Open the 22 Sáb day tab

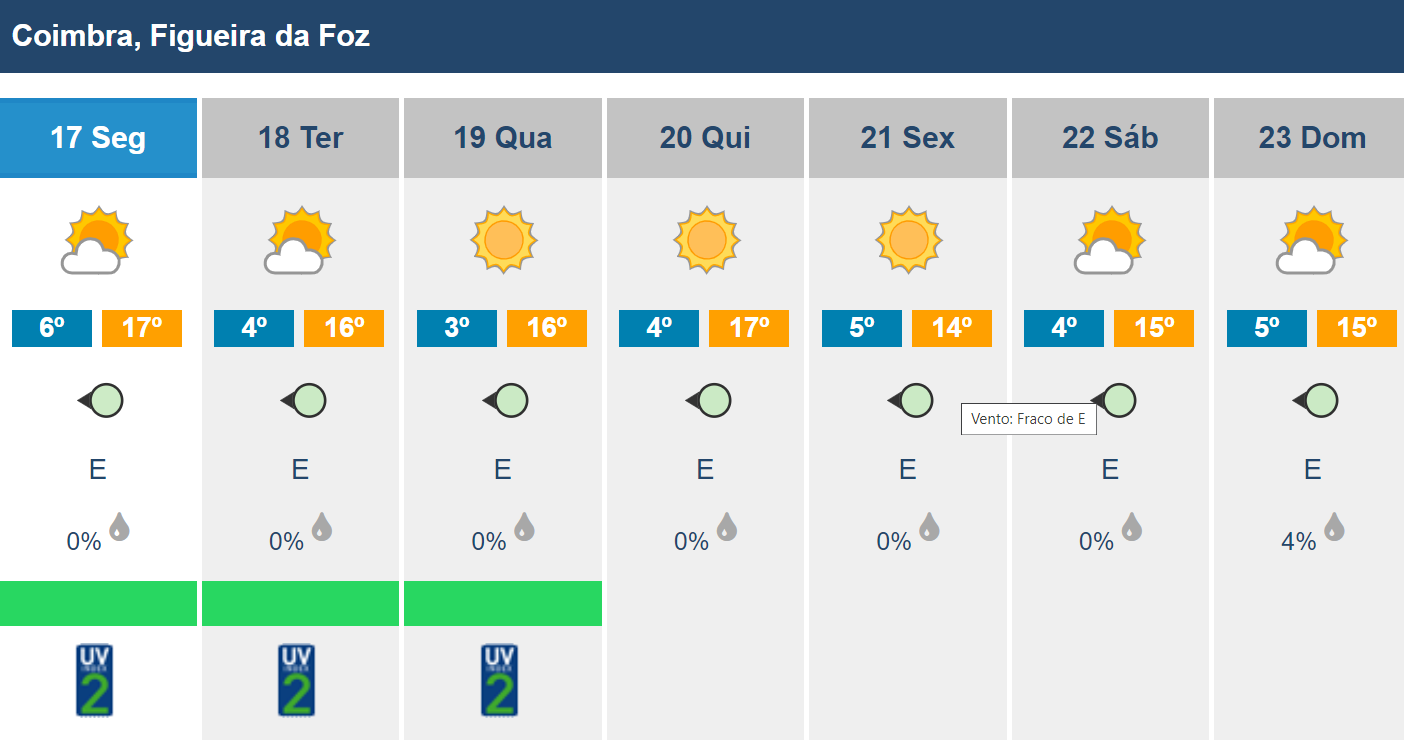1110,138
